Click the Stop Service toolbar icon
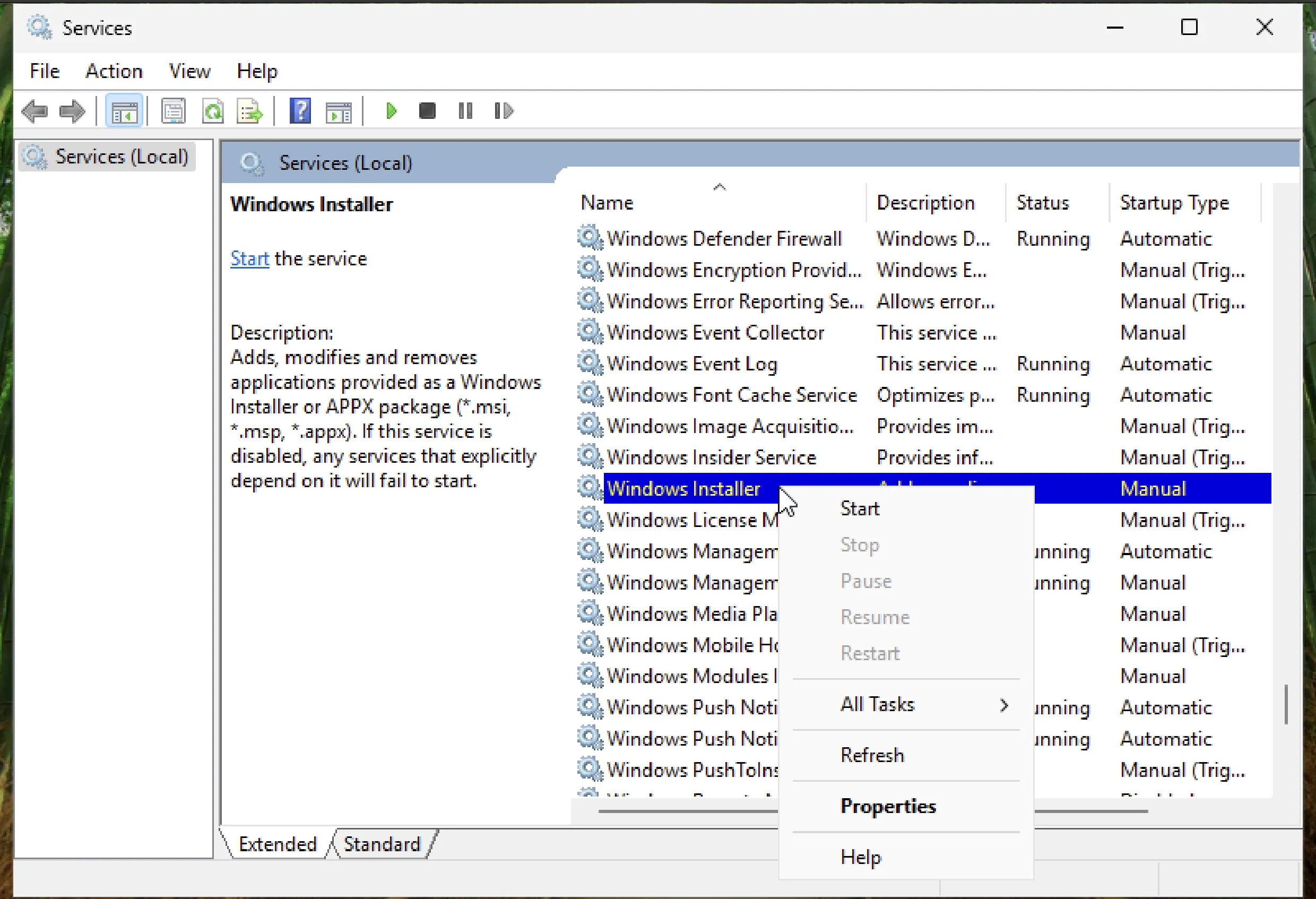The image size is (1316, 899). 428,111
